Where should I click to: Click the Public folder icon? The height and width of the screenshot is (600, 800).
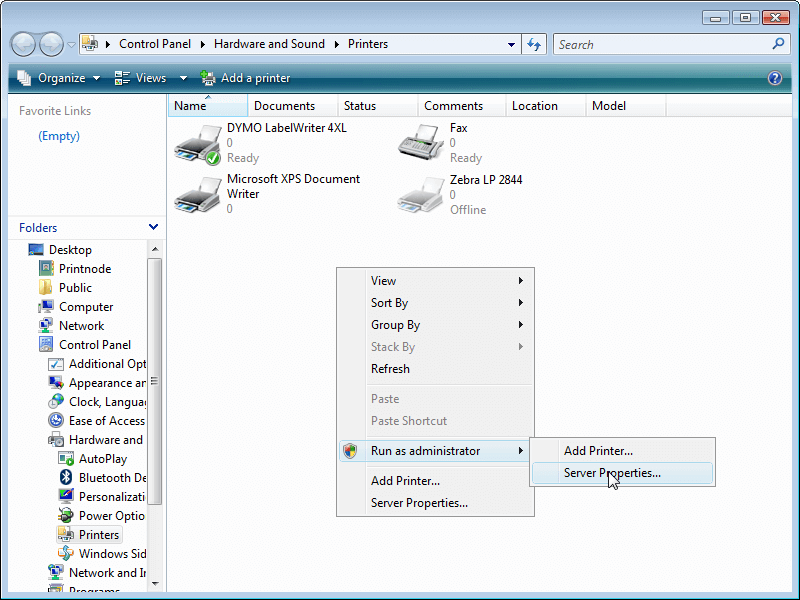[x=46, y=287]
